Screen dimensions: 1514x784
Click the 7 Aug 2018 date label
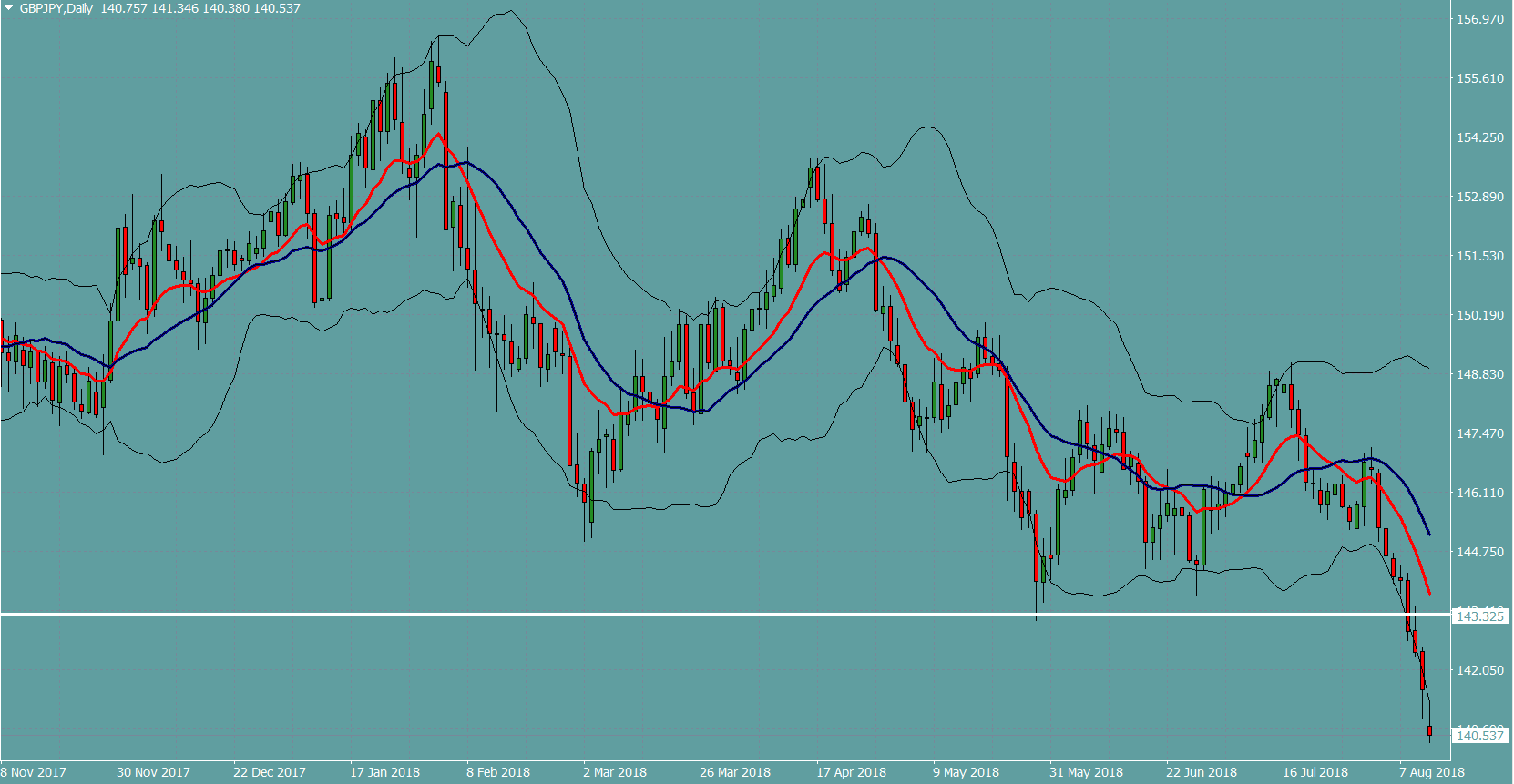coord(1432,772)
